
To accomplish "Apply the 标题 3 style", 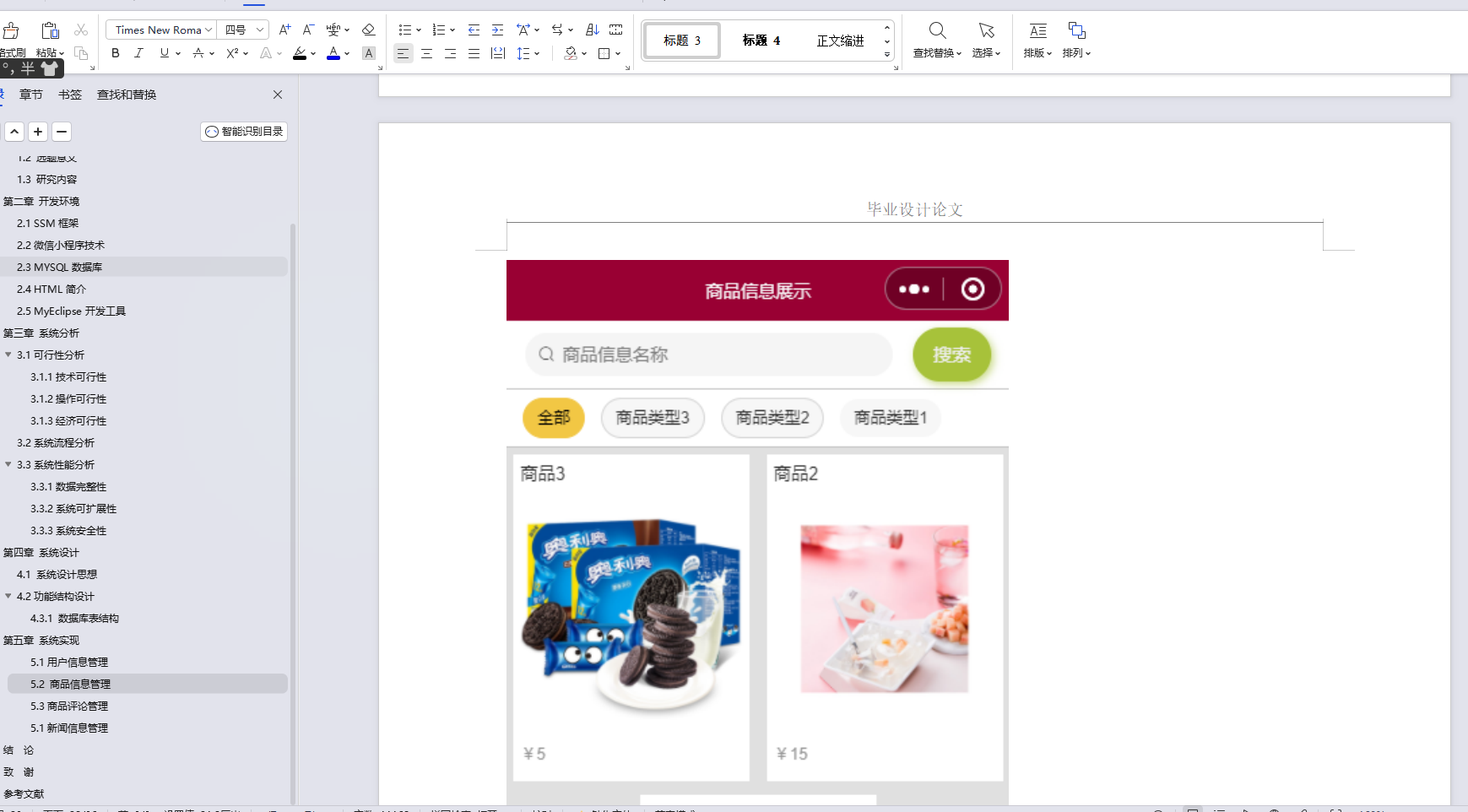I will pyautogui.click(x=682, y=41).
